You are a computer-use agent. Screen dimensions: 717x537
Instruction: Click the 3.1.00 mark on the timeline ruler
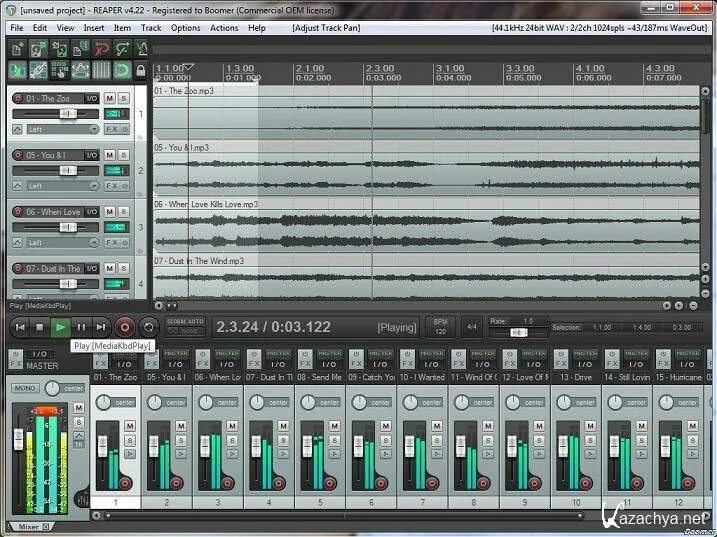coord(450,68)
